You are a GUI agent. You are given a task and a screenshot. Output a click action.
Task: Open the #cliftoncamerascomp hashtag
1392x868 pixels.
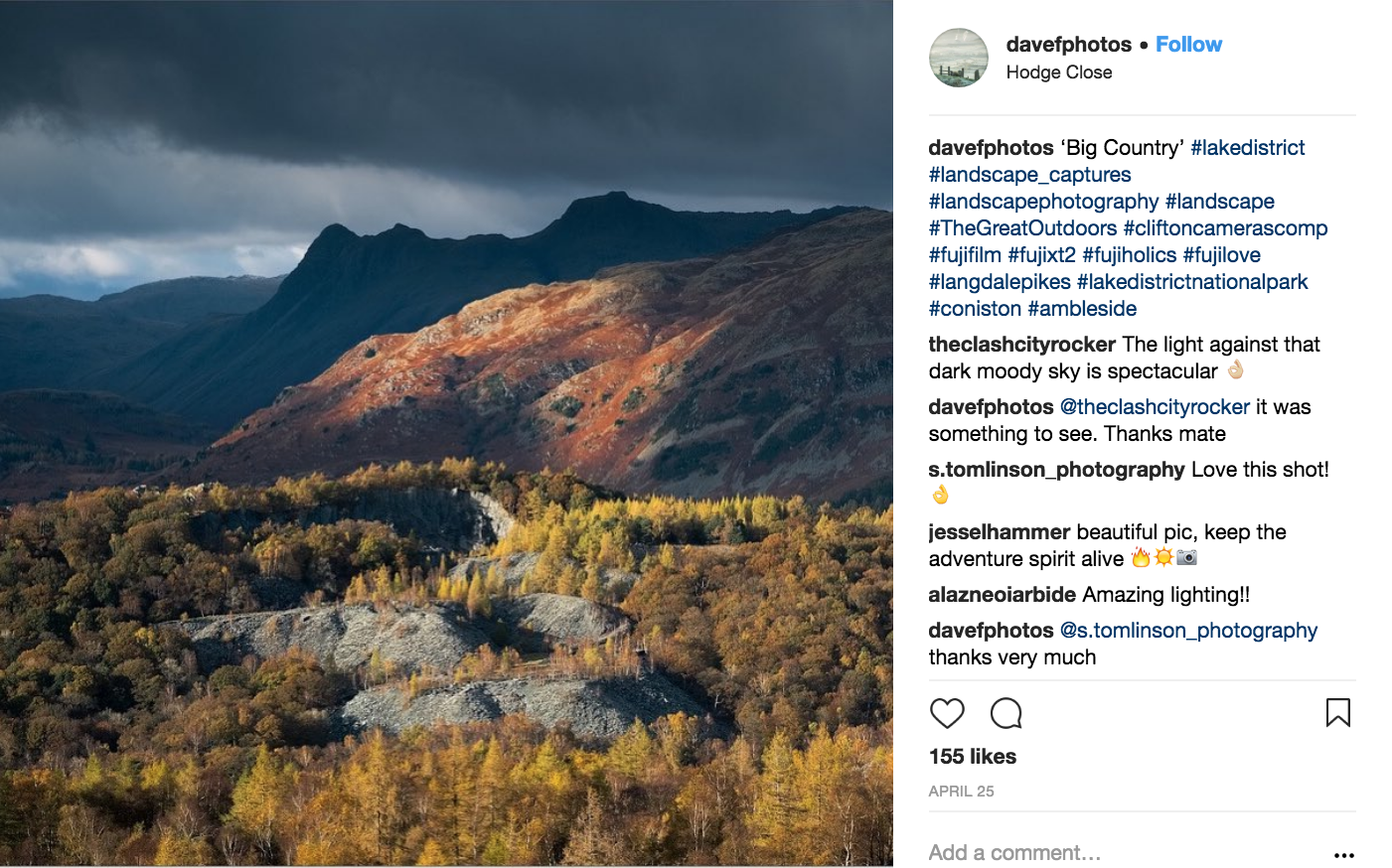(1225, 228)
